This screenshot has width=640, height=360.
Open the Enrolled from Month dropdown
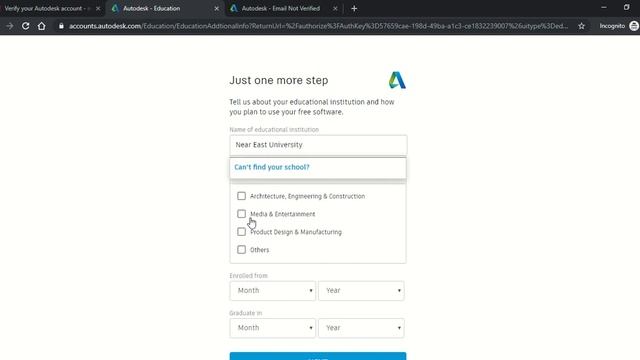pyautogui.click(x=273, y=291)
